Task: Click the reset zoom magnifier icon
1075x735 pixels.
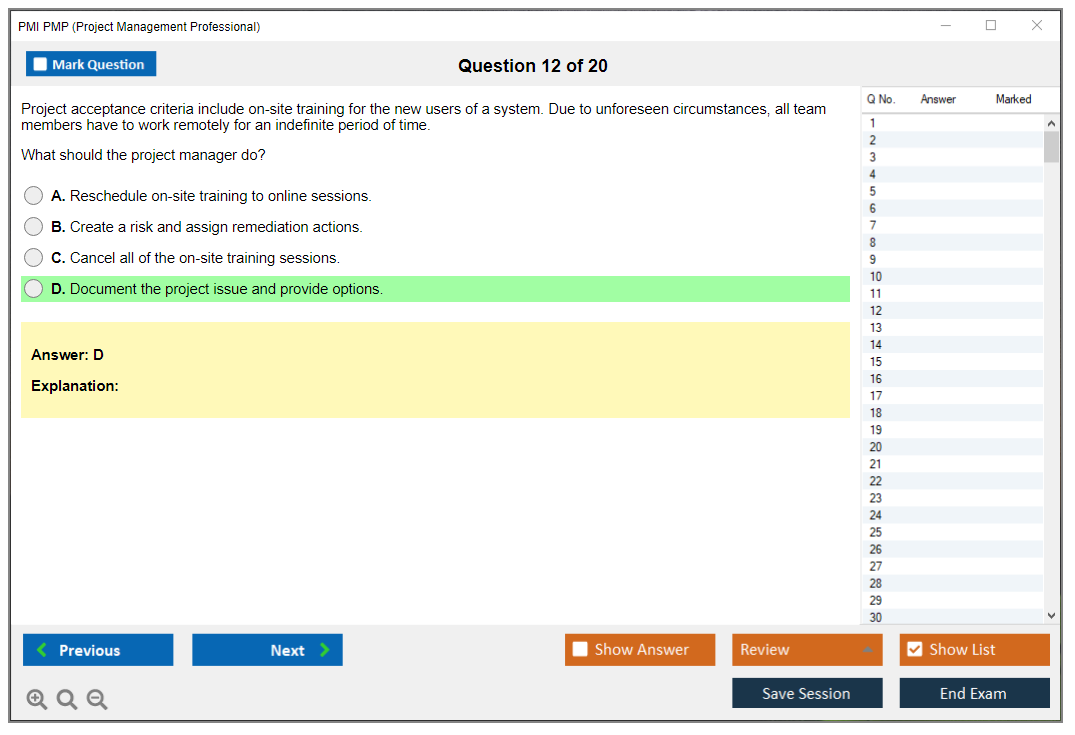Action: (x=67, y=700)
